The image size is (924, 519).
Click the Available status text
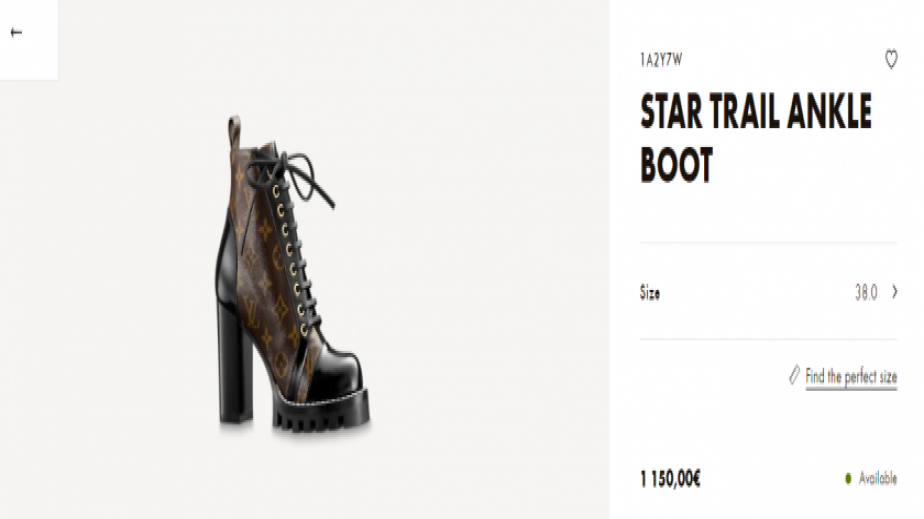click(x=877, y=479)
